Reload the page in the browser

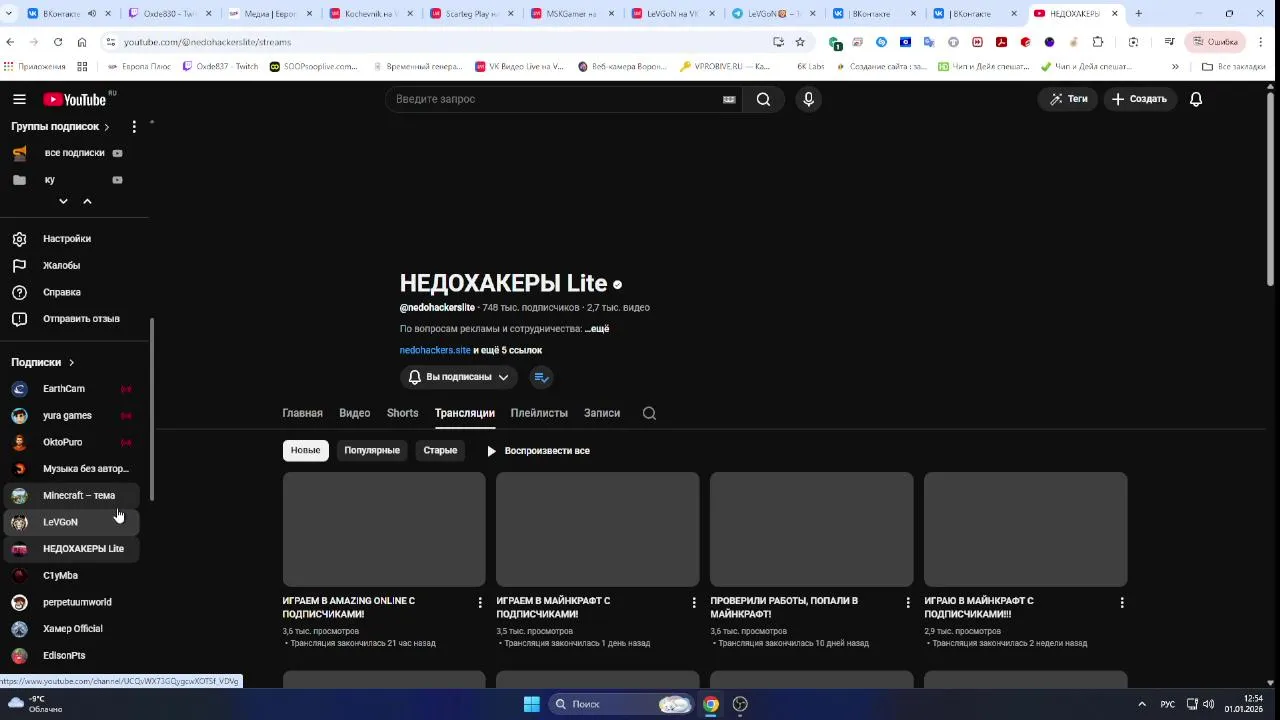[x=57, y=42]
